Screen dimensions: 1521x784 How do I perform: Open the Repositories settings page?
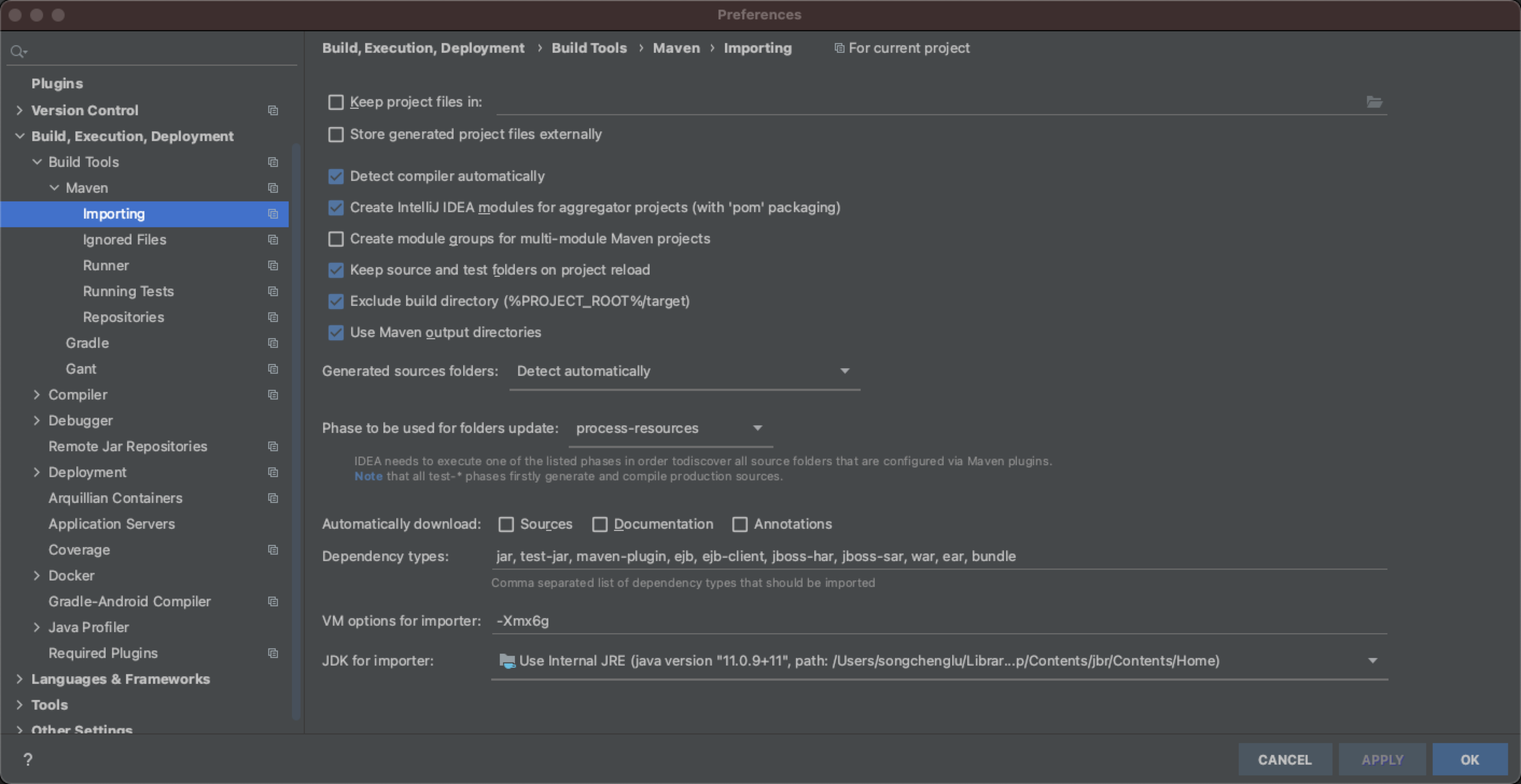[123, 317]
